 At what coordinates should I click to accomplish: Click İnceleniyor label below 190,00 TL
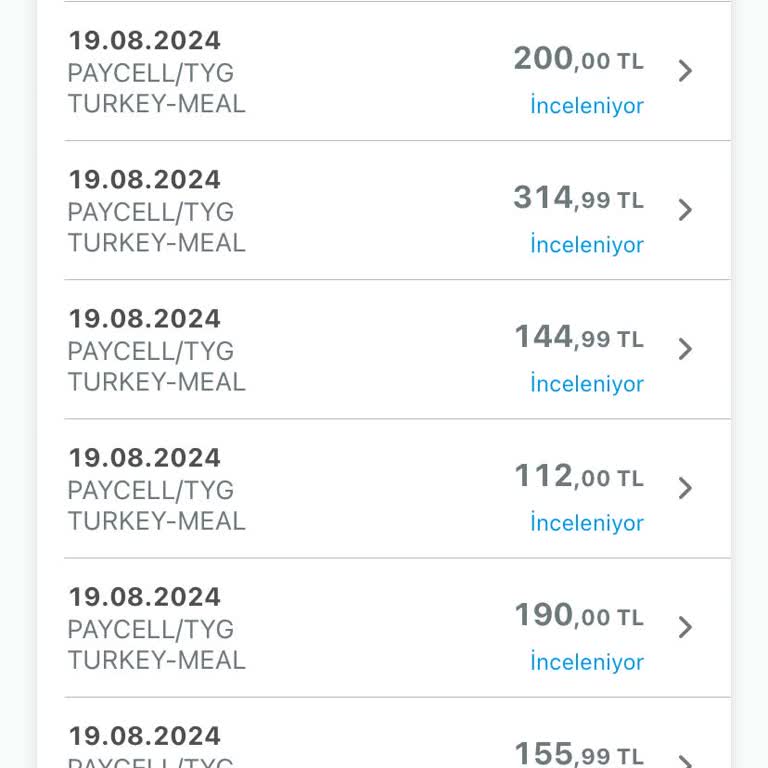point(587,662)
